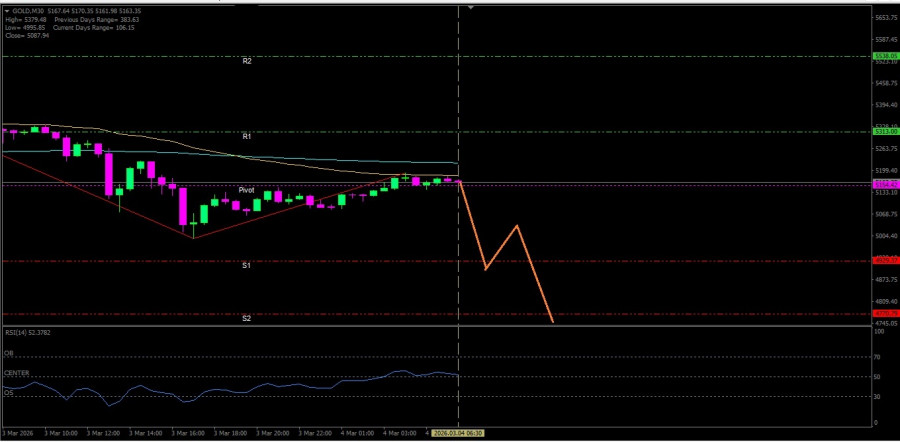The height and width of the screenshot is (442, 900).
Task: Select the R1 resistance level label
Action: pos(246,135)
